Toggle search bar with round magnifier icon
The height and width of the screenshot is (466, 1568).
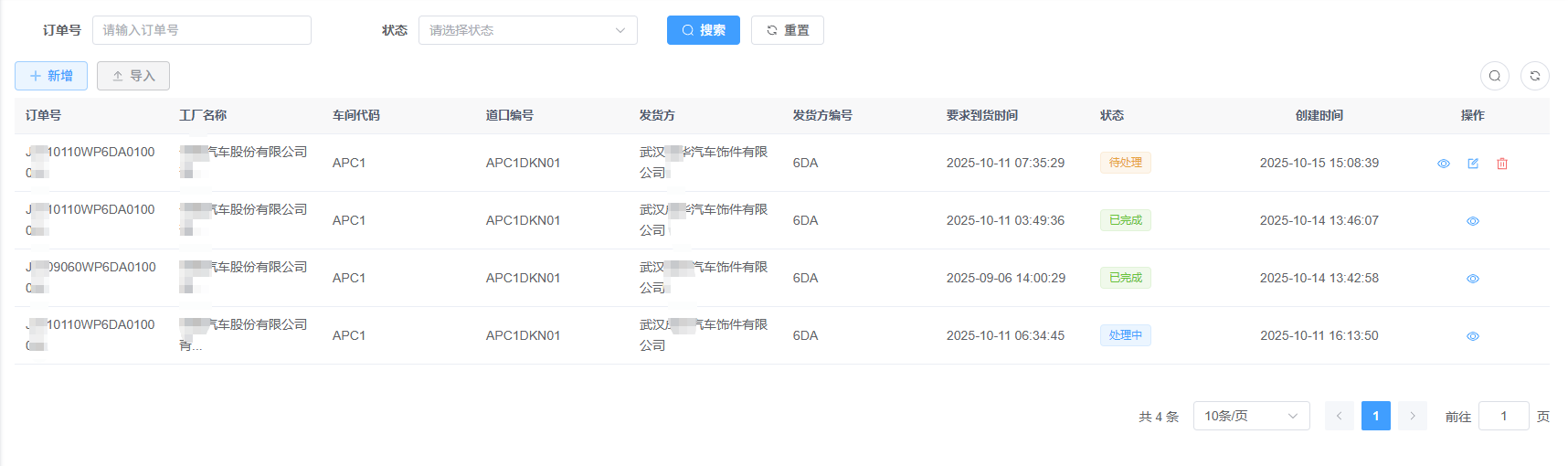tap(1495, 76)
